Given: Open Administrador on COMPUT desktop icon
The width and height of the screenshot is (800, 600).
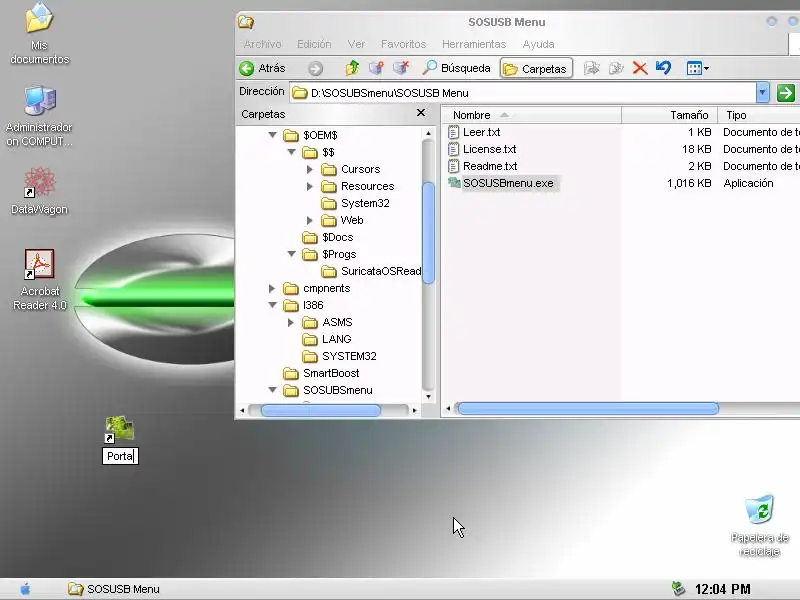Looking at the screenshot, I should (39, 116).
